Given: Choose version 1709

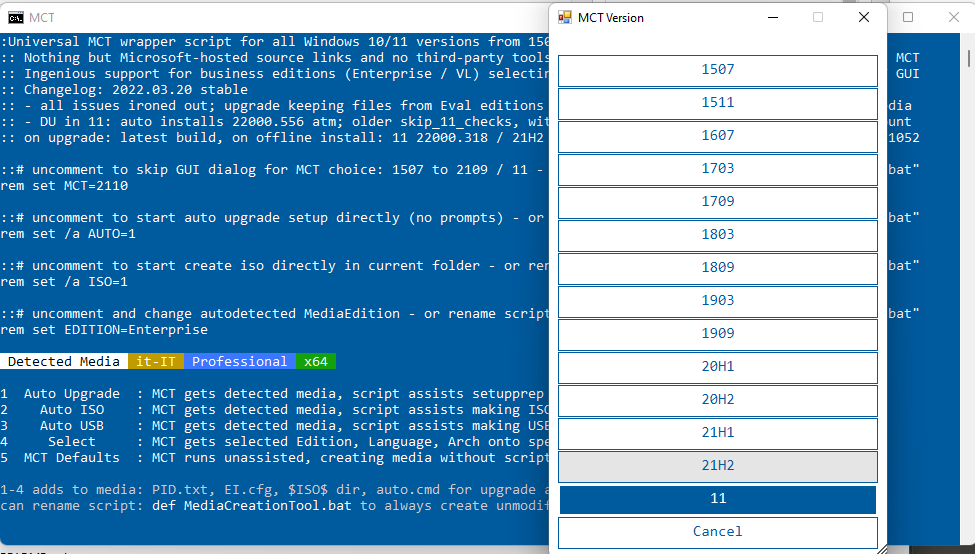Looking at the screenshot, I should coord(718,202).
